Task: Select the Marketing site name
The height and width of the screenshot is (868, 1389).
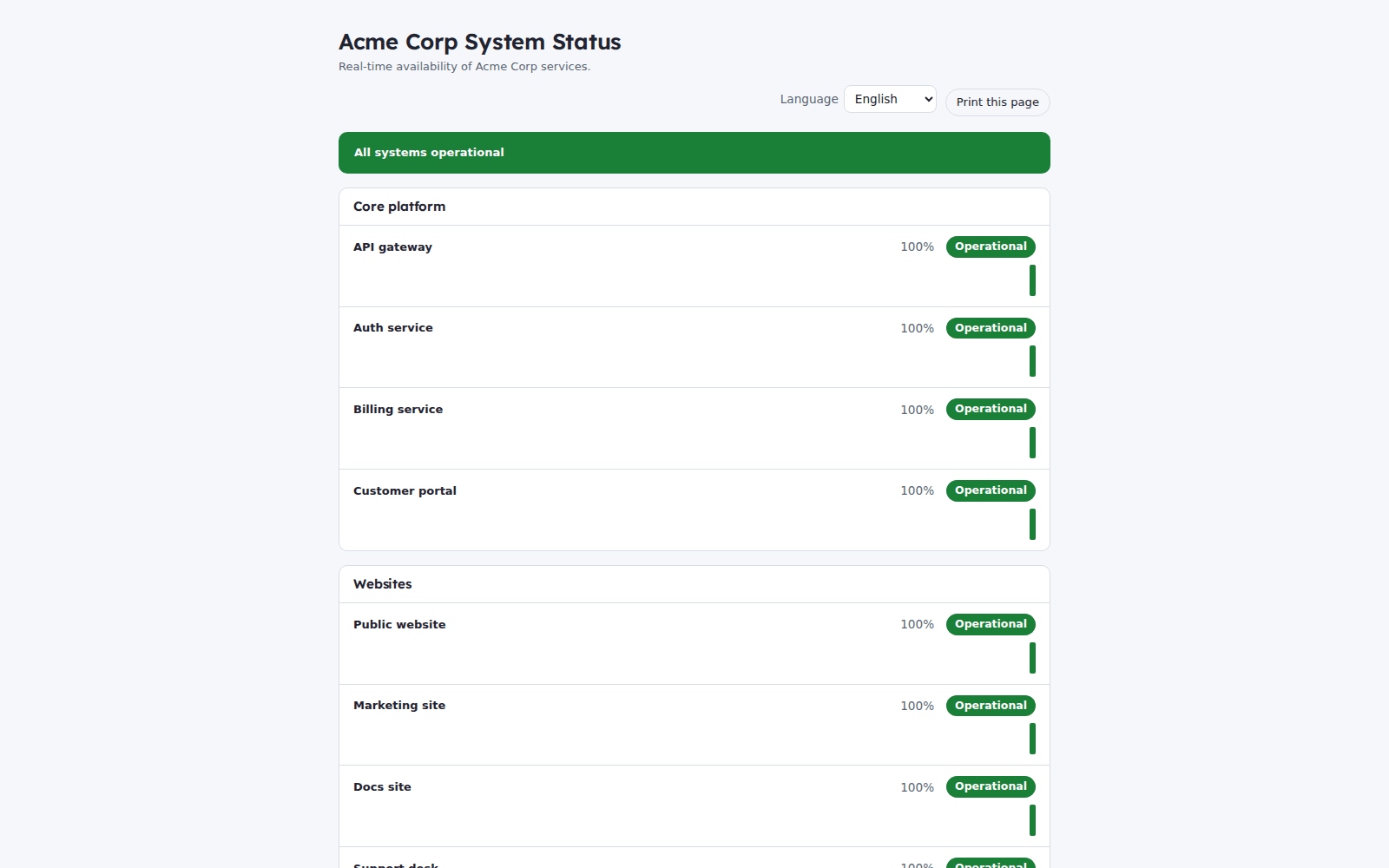Action: 399,706
